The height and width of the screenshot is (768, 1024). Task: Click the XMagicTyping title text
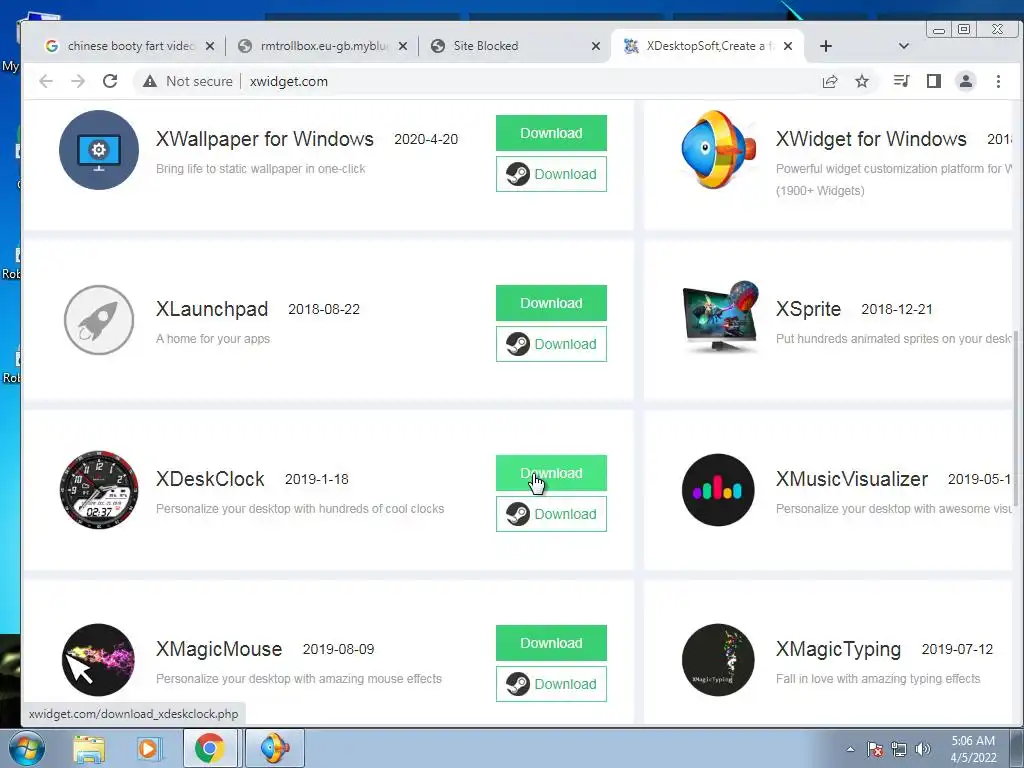tap(838, 649)
